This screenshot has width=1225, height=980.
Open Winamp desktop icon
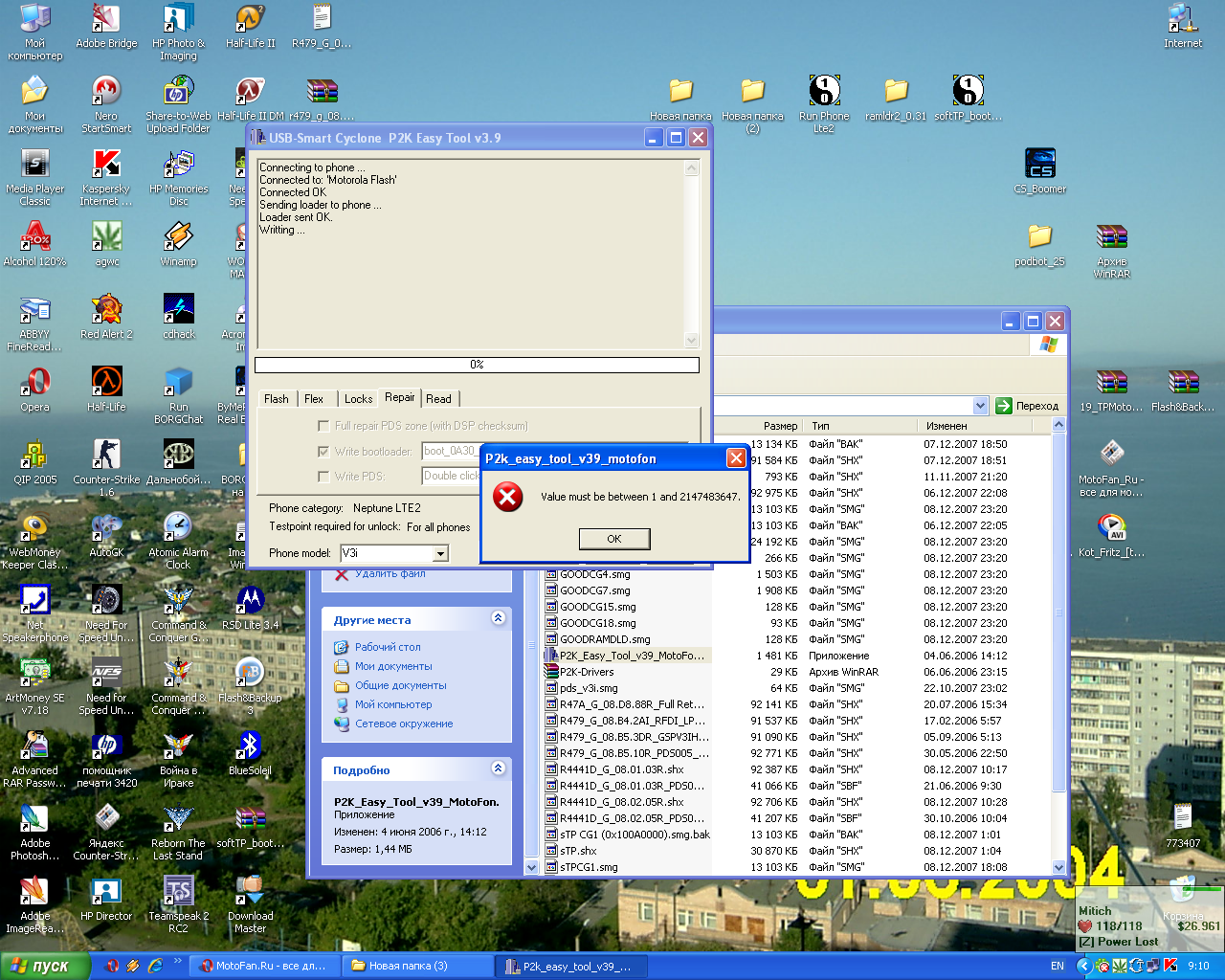coord(178,244)
